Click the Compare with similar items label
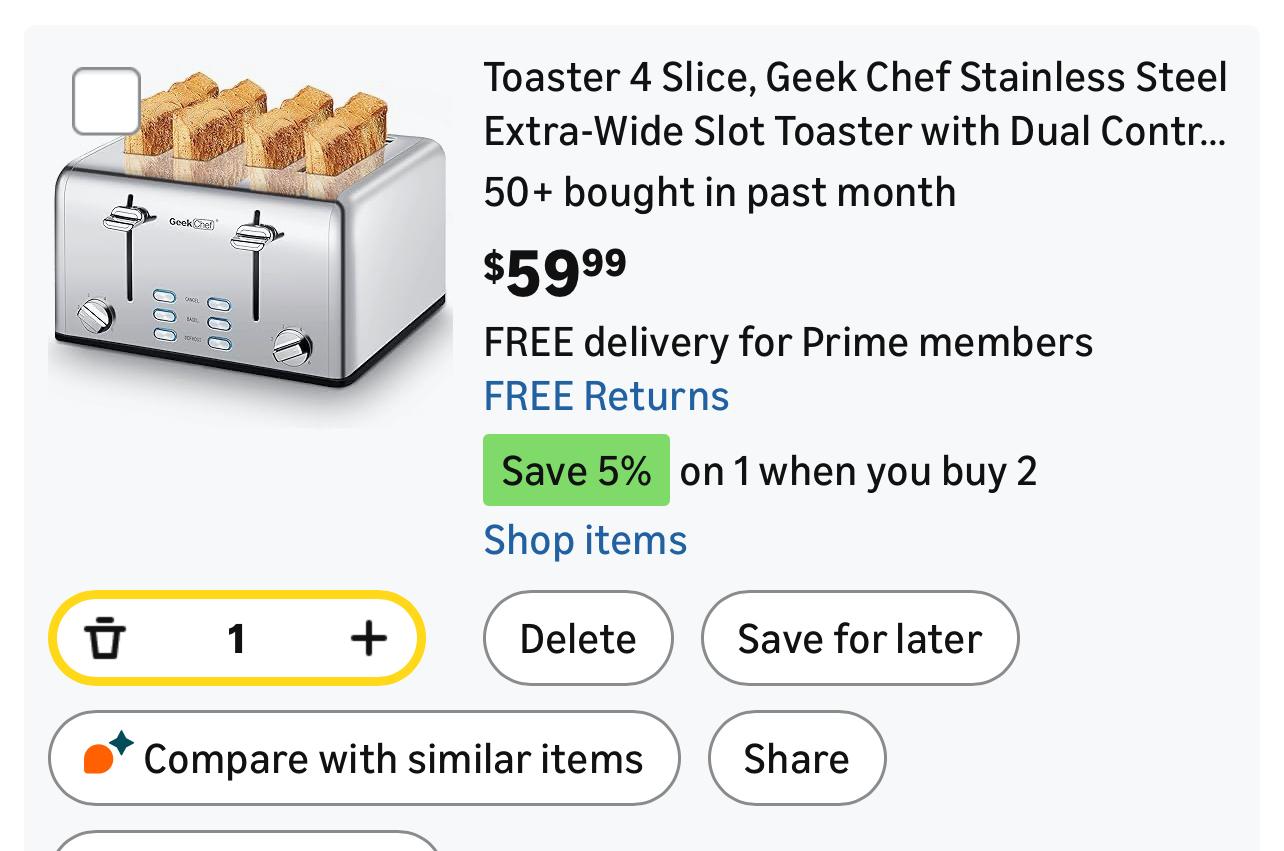 (393, 759)
